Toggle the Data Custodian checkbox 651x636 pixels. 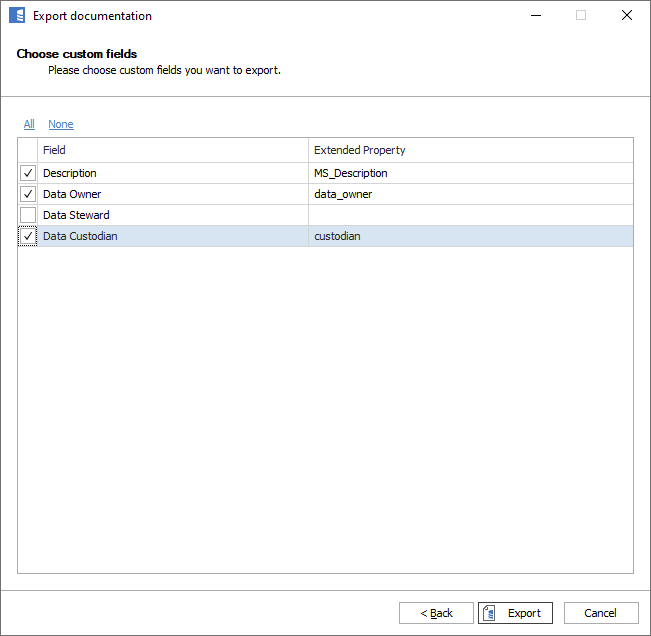click(x=28, y=236)
